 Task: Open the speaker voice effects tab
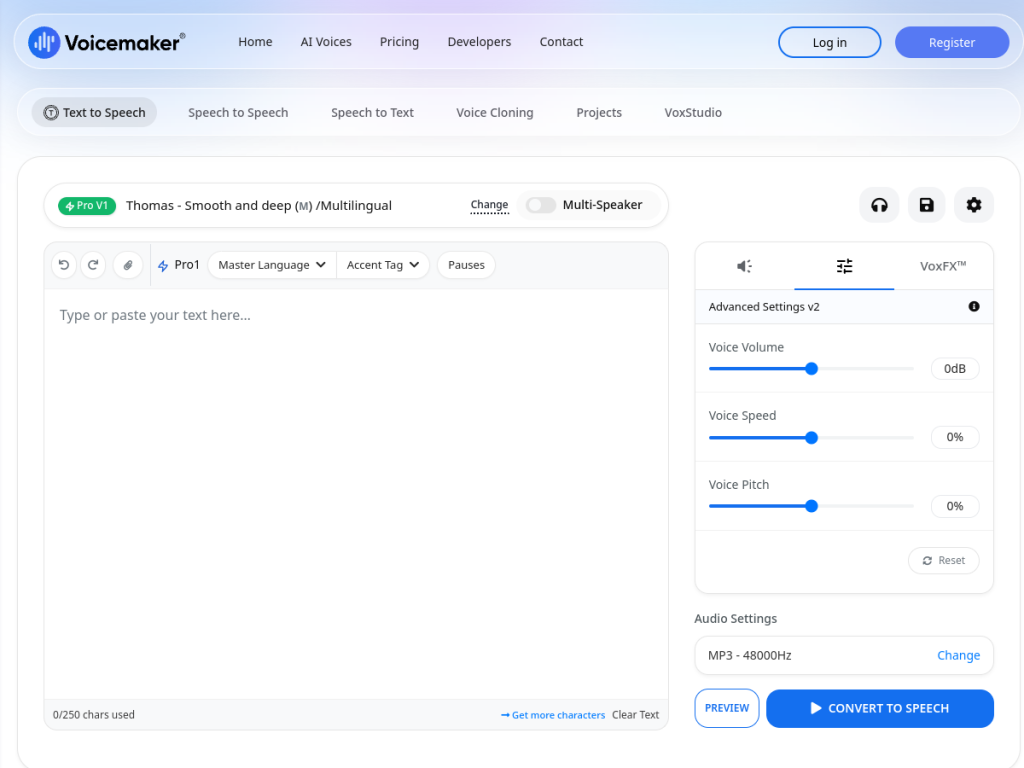tap(744, 266)
